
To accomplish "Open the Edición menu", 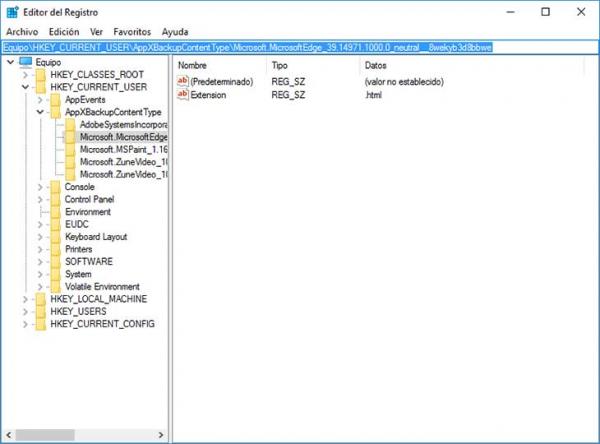I will point(64,32).
